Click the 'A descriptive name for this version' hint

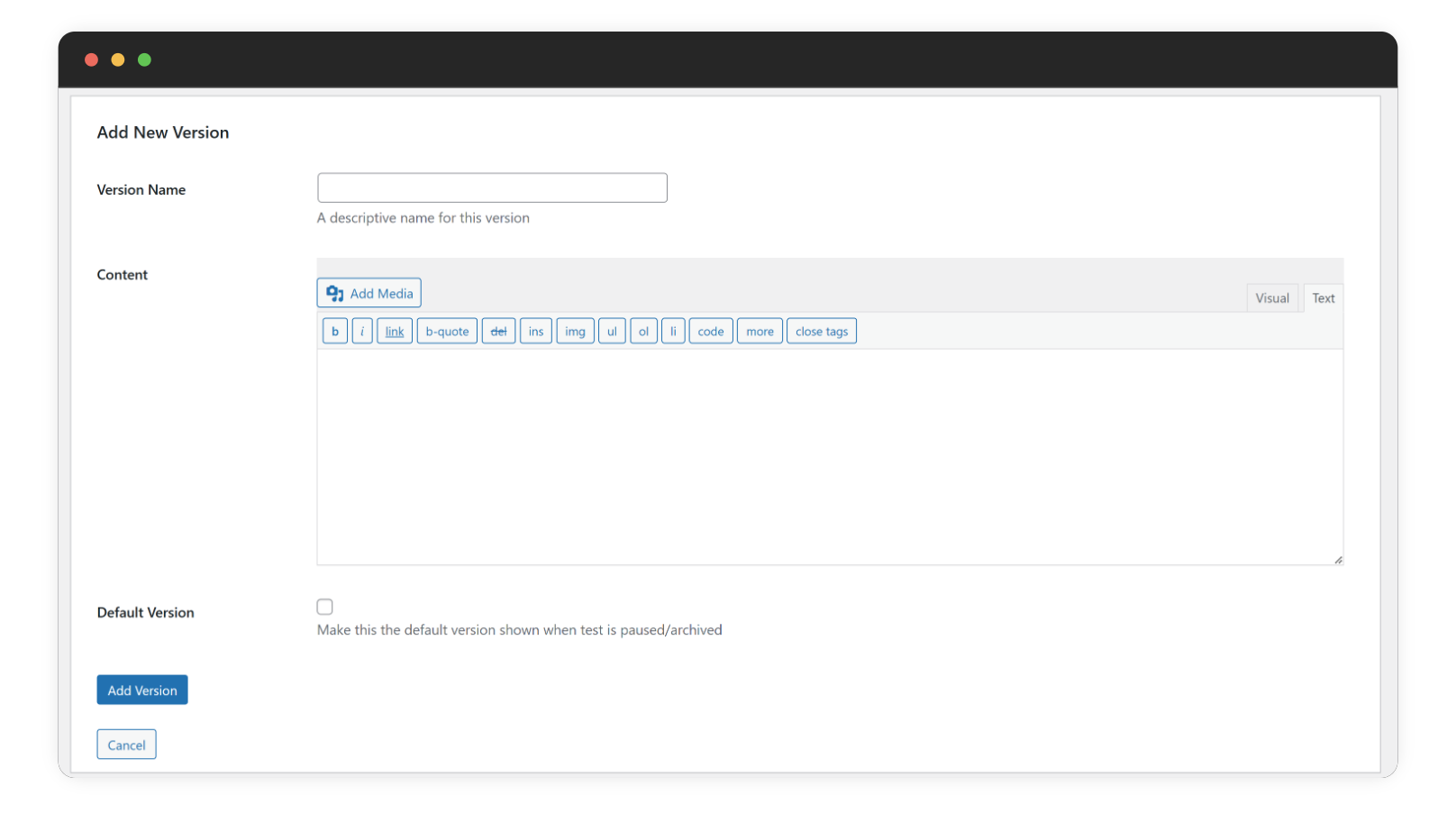pyautogui.click(x=423, y=218)
